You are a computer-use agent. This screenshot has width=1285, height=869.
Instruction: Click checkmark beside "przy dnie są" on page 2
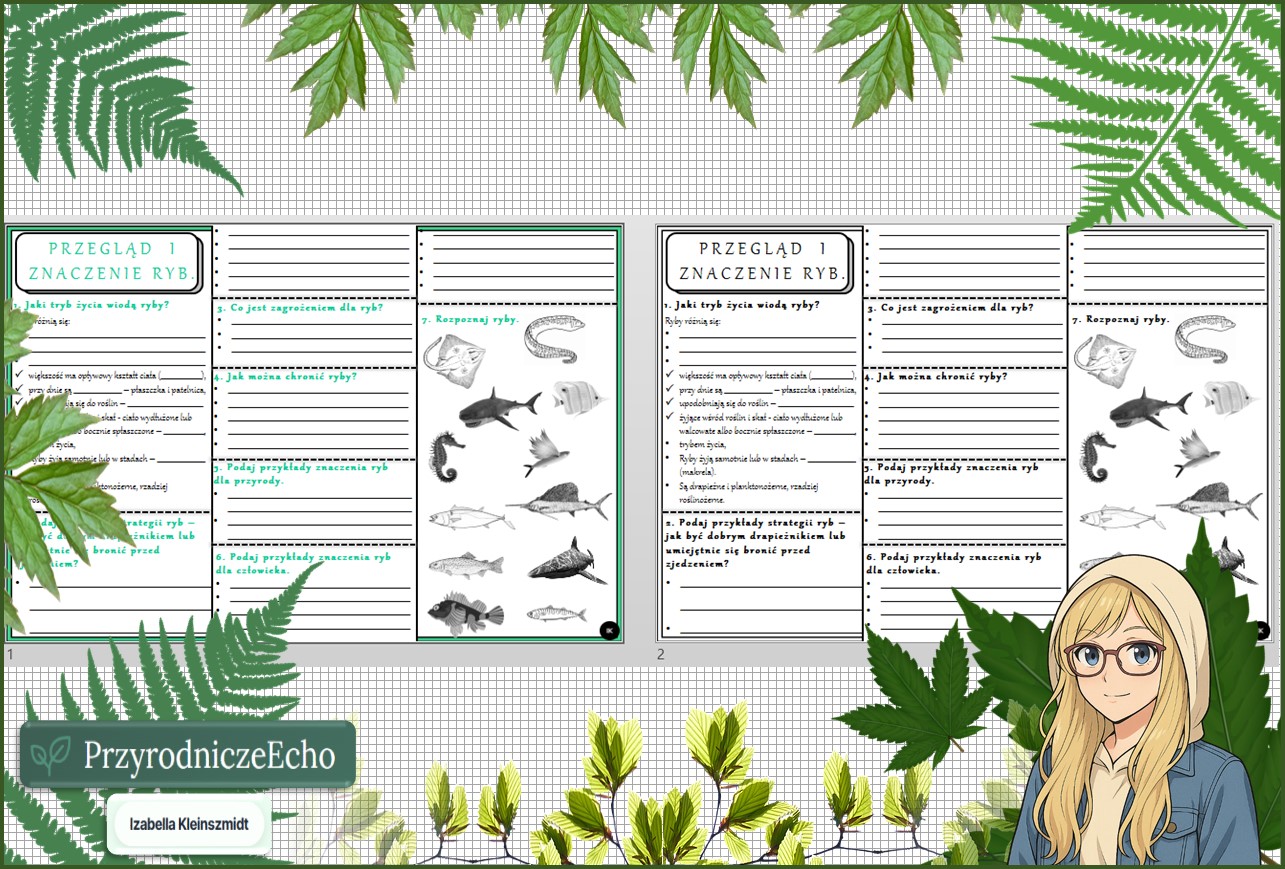pos(670,389)
